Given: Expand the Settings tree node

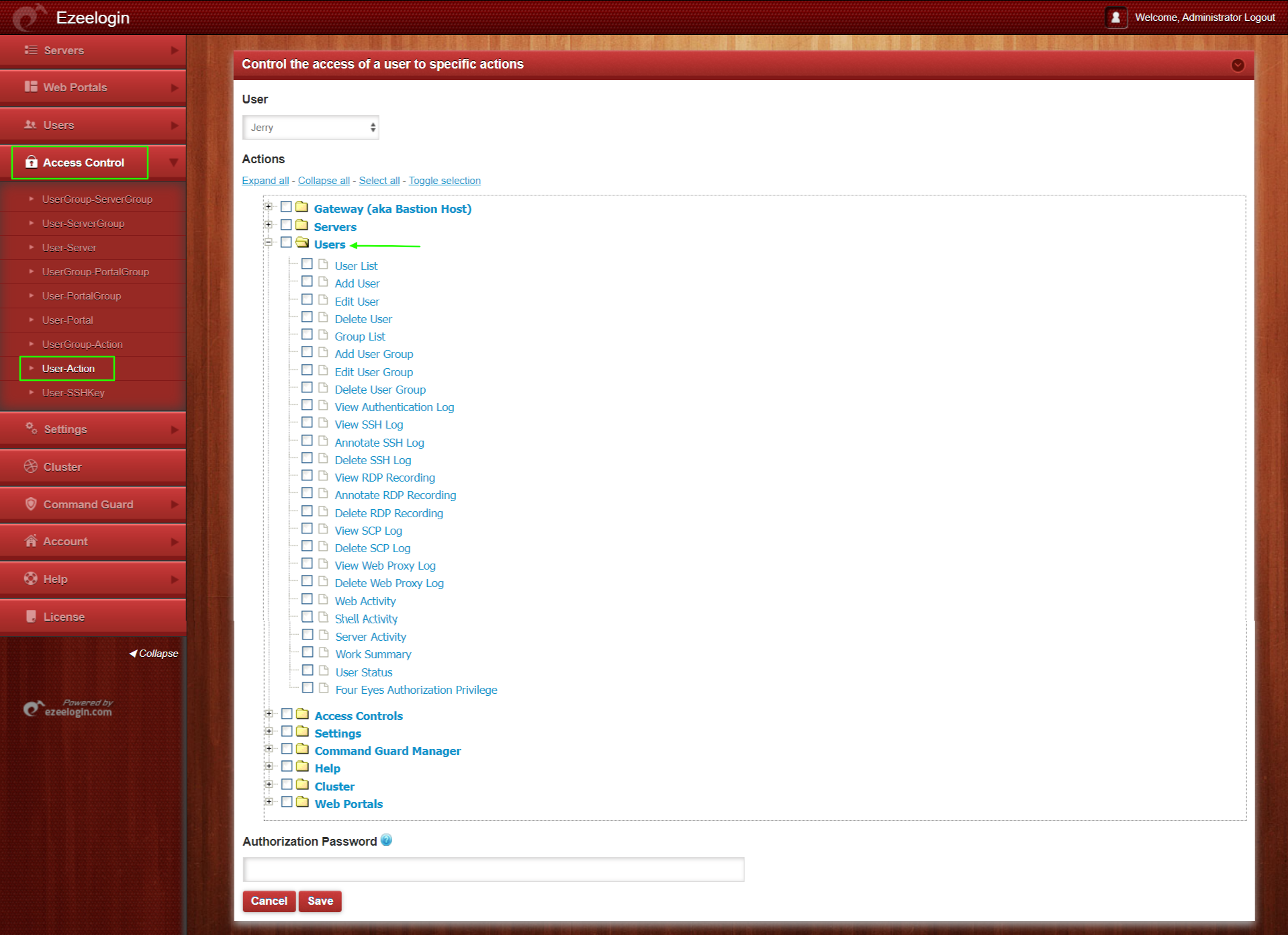Looking at the screenshot, I should click(x=269, y=731).
